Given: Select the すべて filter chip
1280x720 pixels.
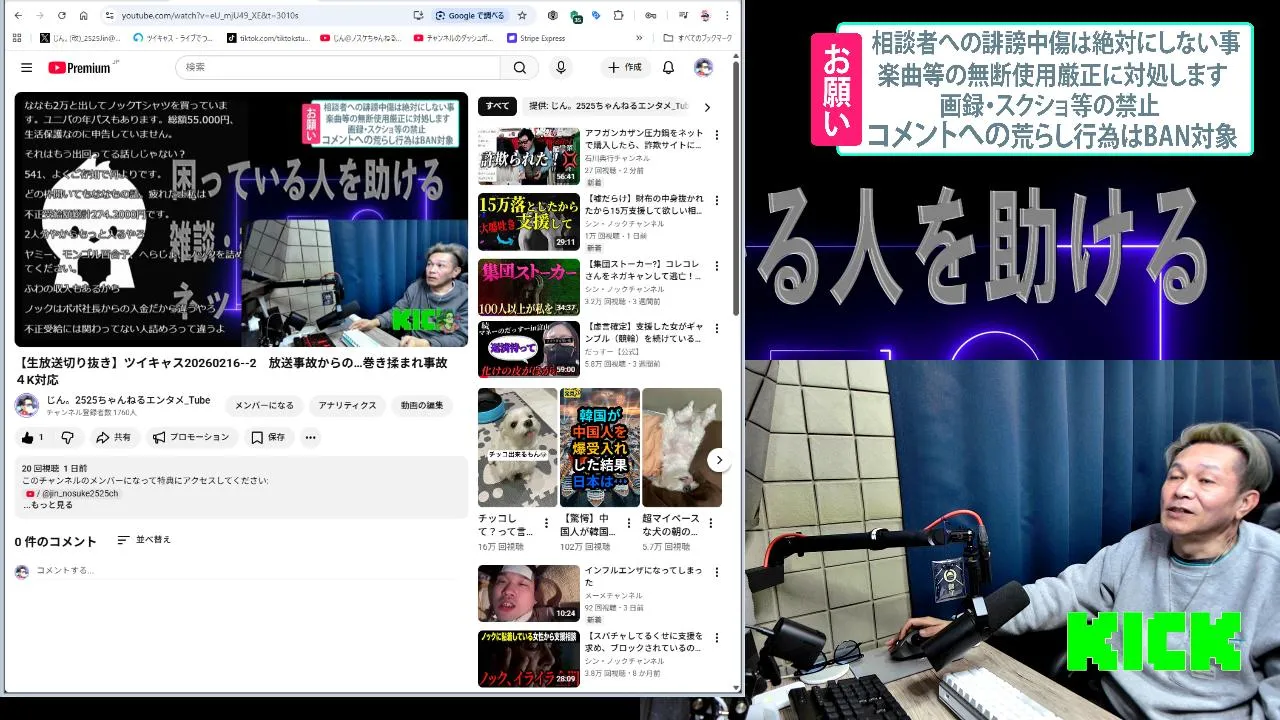Looking at the screenshot, I should point(497,106).
